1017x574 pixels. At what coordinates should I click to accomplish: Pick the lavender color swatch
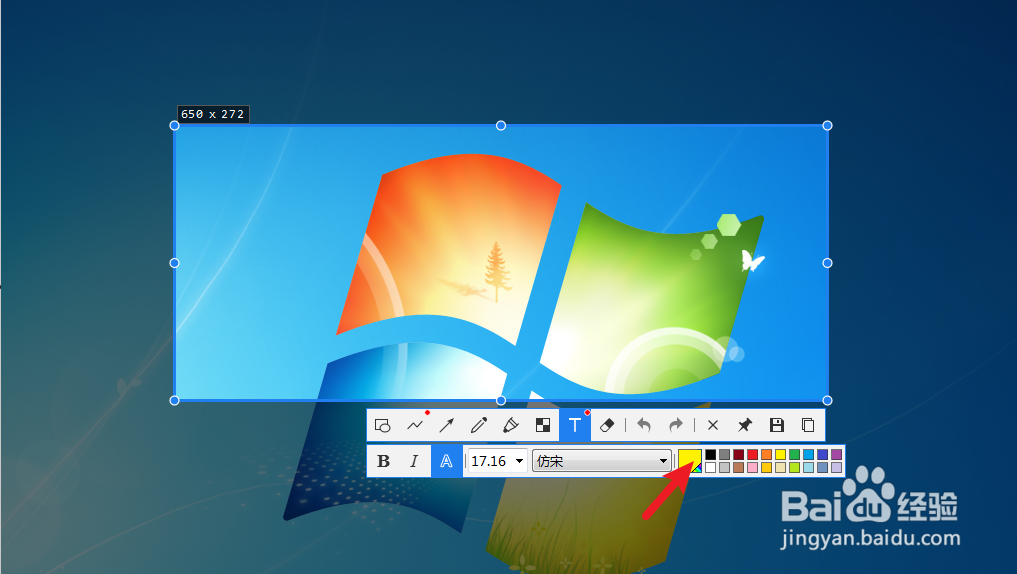point(837,467)
